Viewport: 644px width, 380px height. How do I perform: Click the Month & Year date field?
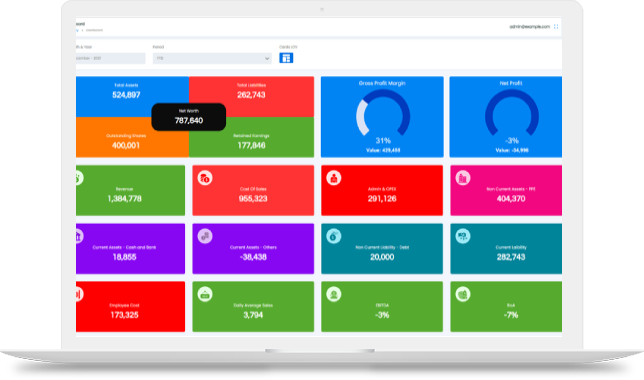point(110,58)
